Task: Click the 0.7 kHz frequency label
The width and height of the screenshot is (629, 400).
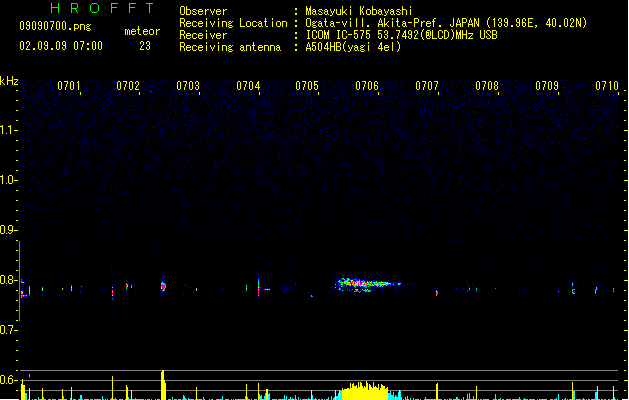Action: (8, 330)
